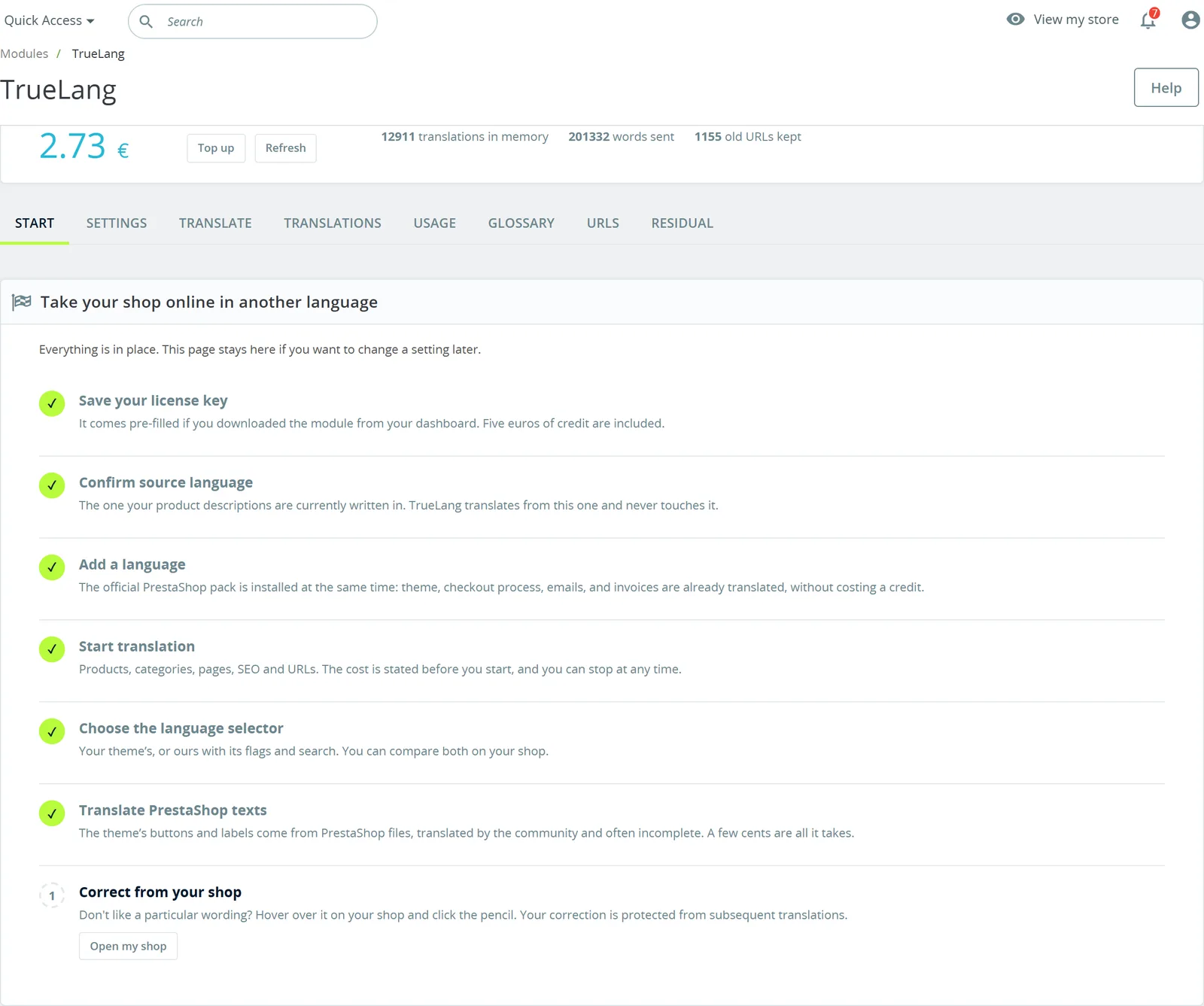Click the Translate PrestaShop texts heading
Image resolution: width=1204 pixels, height=1006 pixels.
click(173, 810)
